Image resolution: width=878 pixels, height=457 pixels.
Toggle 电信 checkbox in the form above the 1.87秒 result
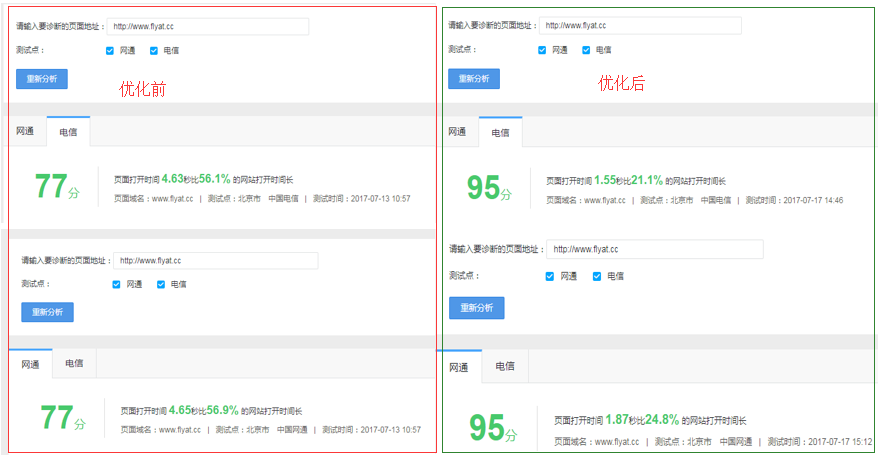point(597,276)
